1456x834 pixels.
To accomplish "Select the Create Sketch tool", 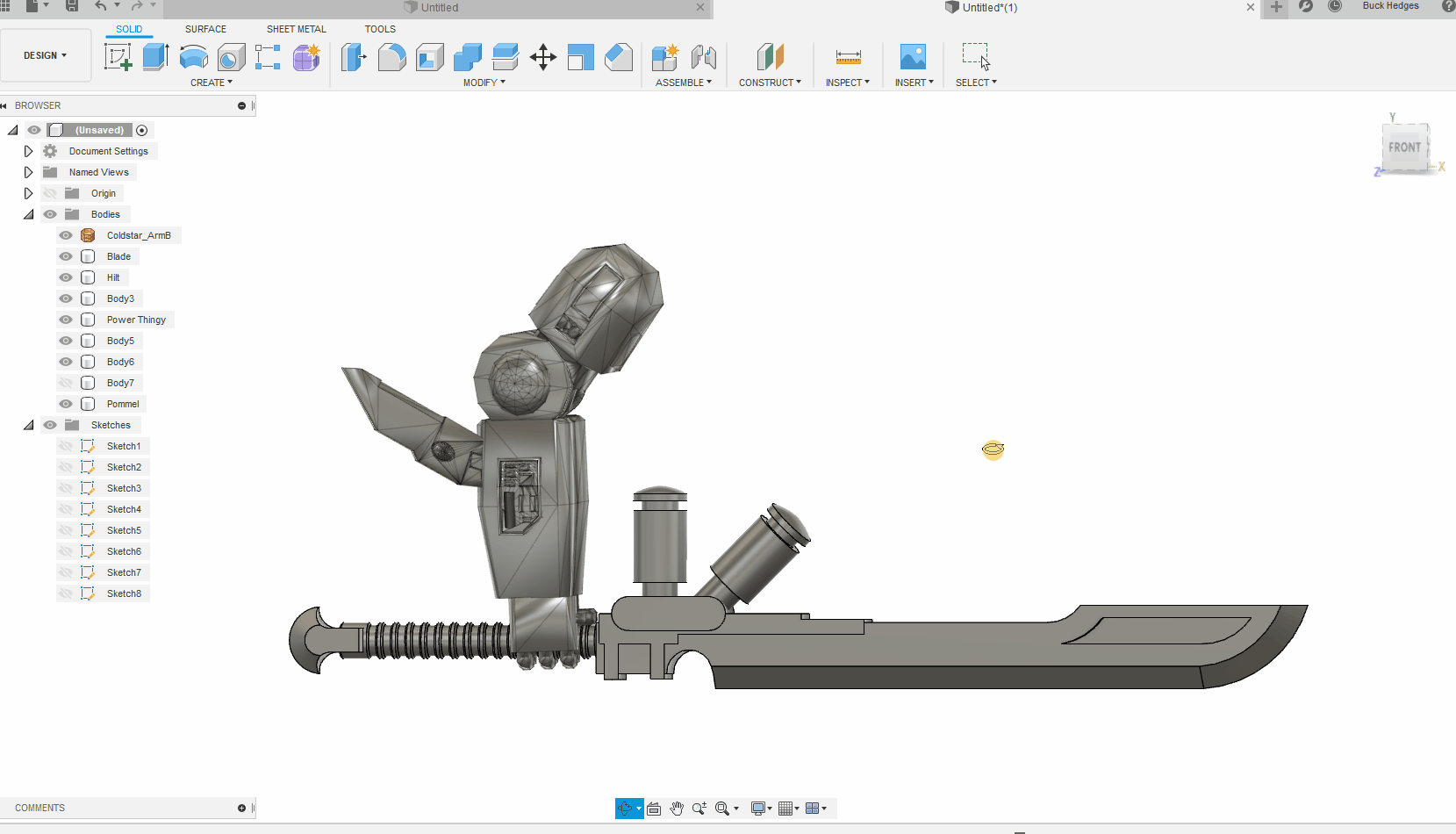I will click(118, 57).
